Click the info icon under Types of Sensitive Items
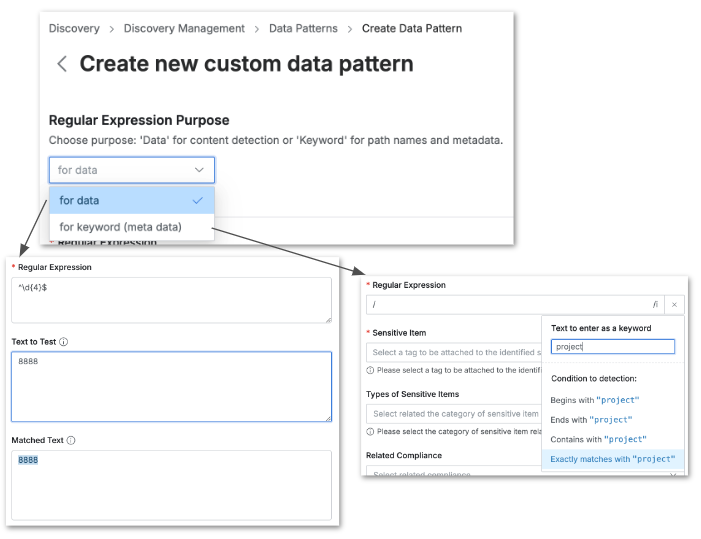This screenshot has width=701, height=539. coord(370,432)
